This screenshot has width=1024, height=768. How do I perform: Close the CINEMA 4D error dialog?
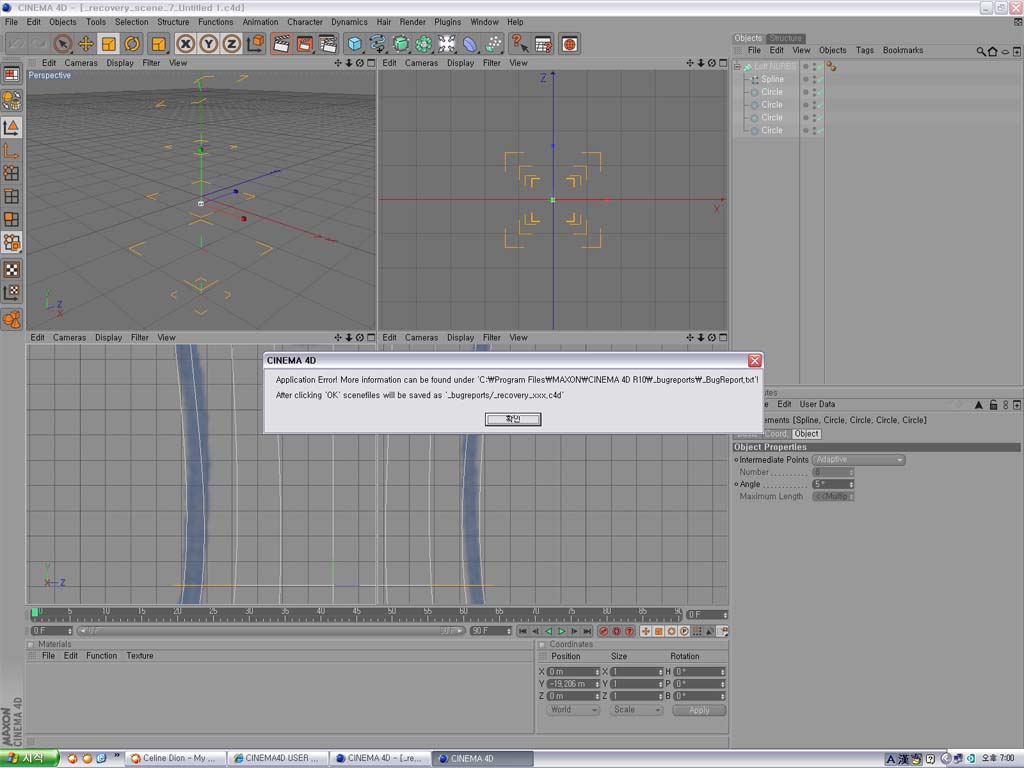(x=754, y=360)
